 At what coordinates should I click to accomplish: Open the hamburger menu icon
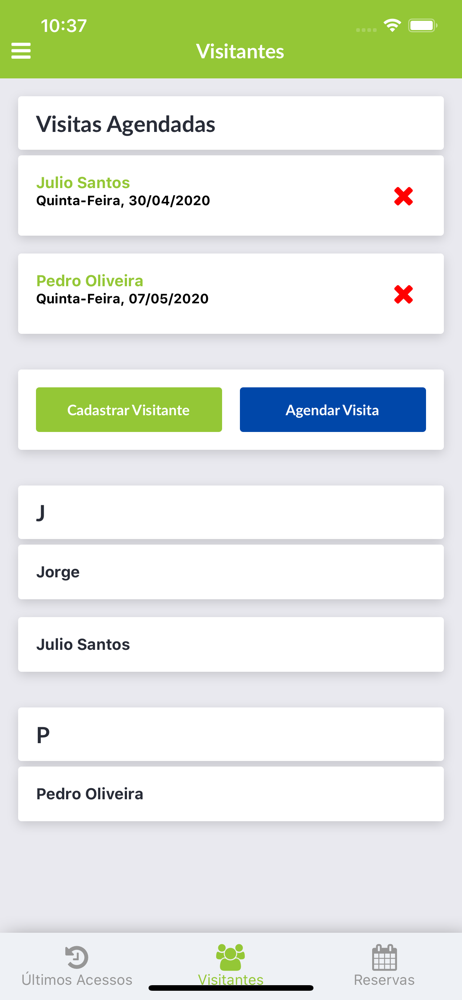(x=21, y=51)
